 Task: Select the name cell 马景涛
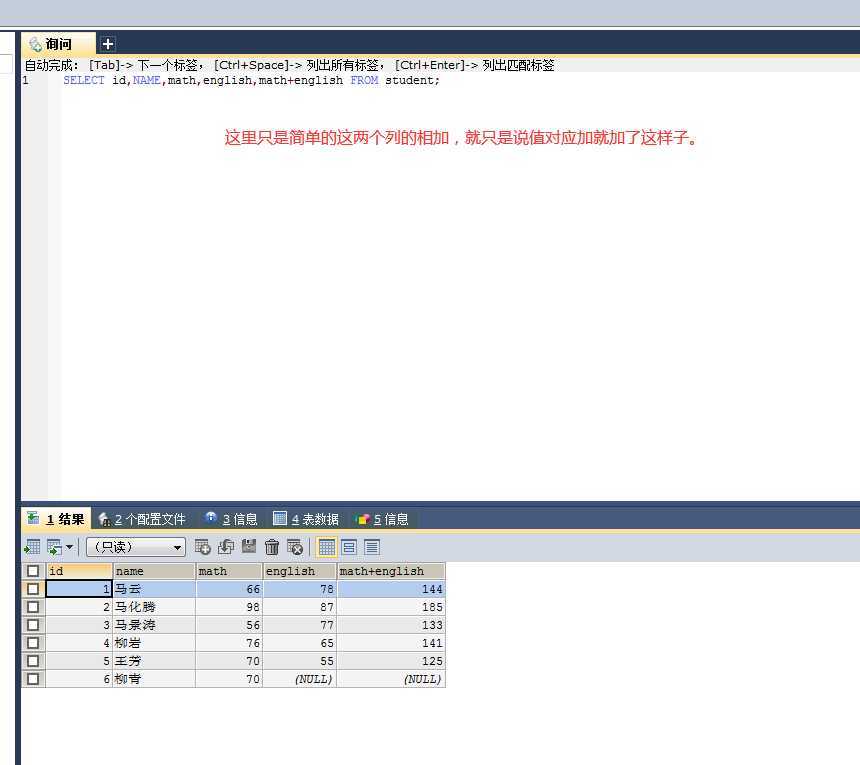[154, 625]
